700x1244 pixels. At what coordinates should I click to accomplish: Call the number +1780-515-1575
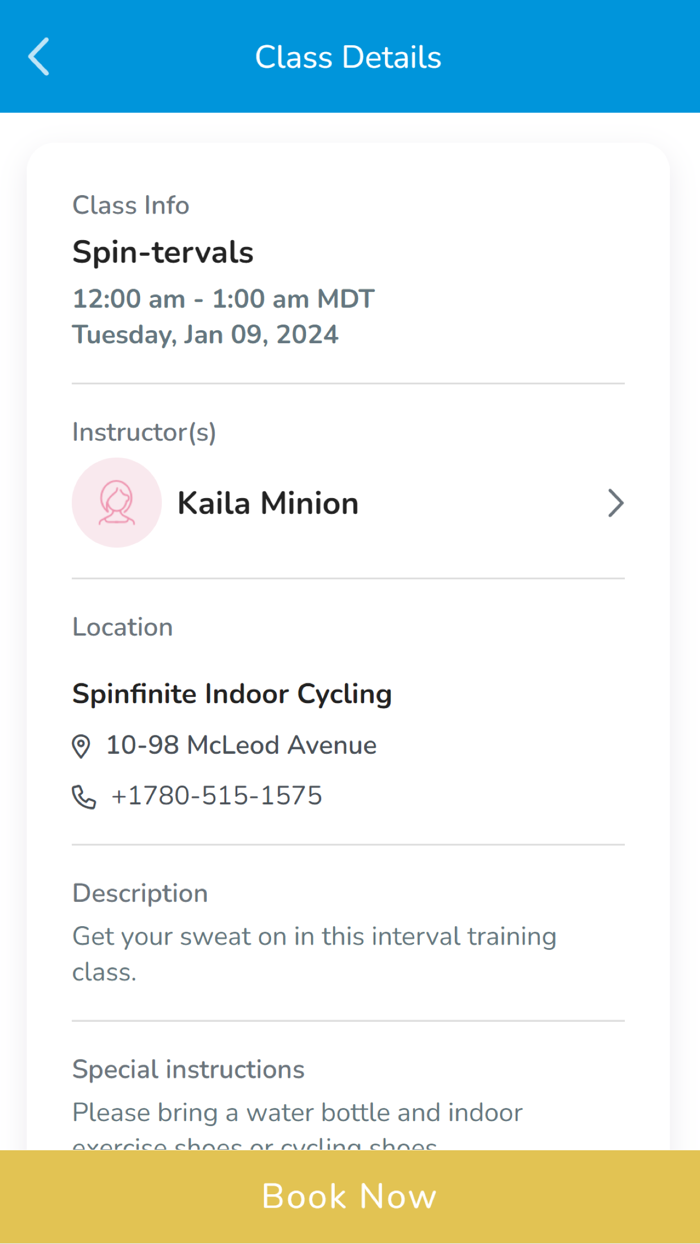click(x=217, y=796)
